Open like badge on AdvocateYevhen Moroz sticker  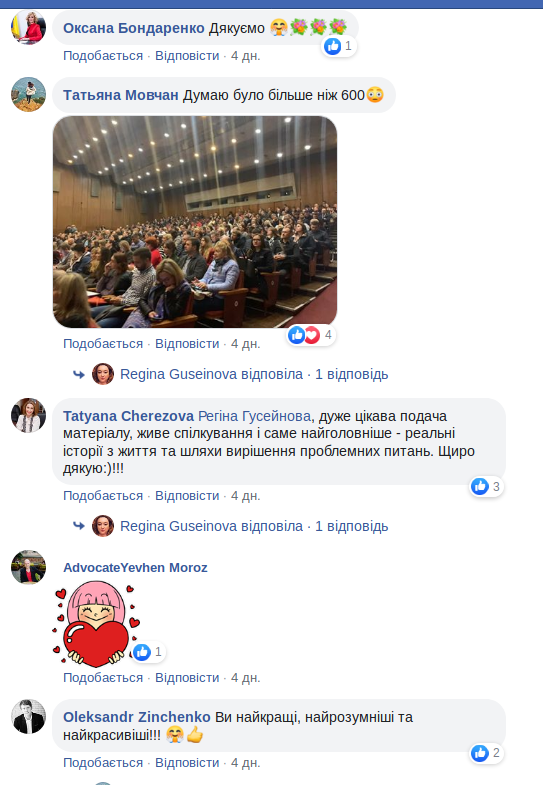point(148,652)
